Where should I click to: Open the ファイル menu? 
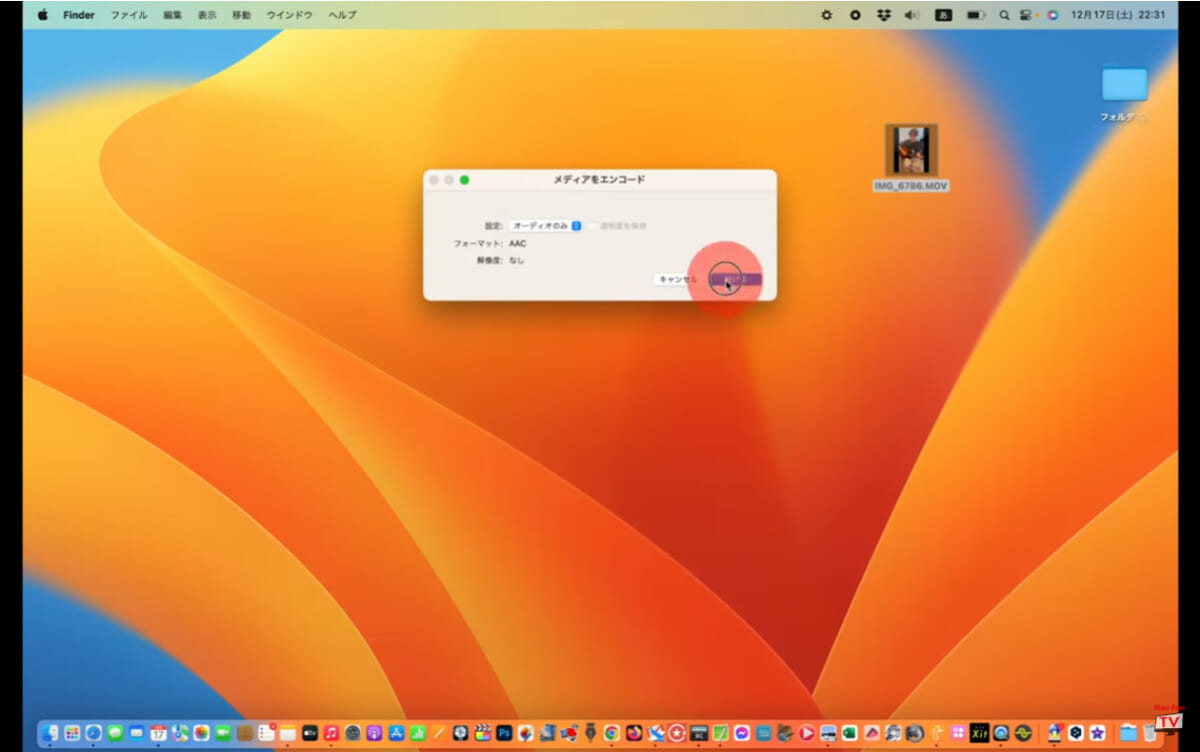click(x=129, y=15)
